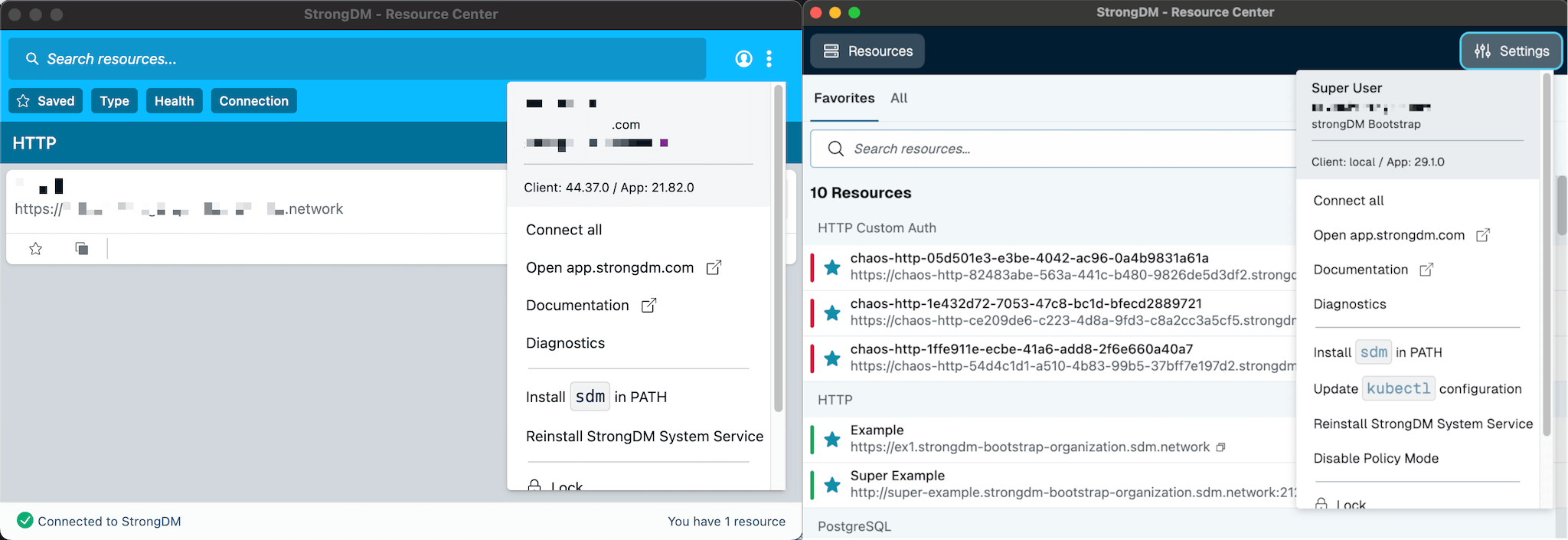The height and width of the screenshot is (540, 1568).
Task: Select Diagnostics in the left window menu
Action: (x=566, y=343)
